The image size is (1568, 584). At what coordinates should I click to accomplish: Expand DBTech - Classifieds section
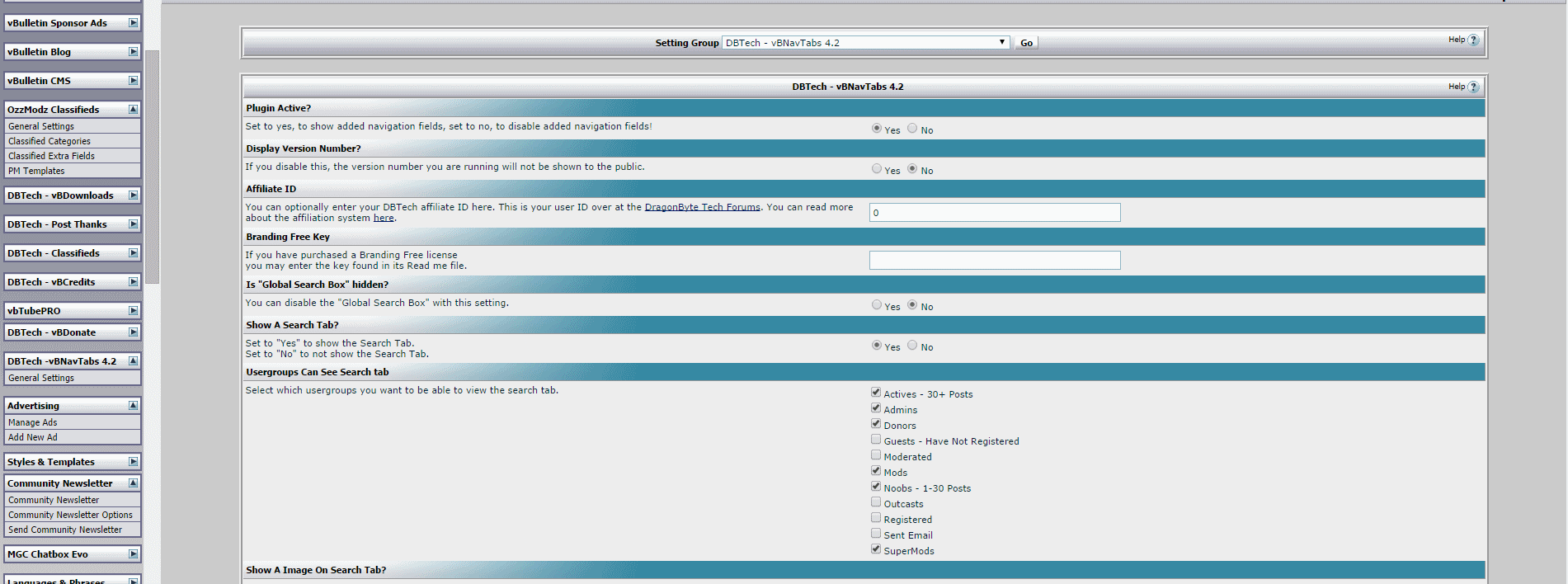click(133, 253)
